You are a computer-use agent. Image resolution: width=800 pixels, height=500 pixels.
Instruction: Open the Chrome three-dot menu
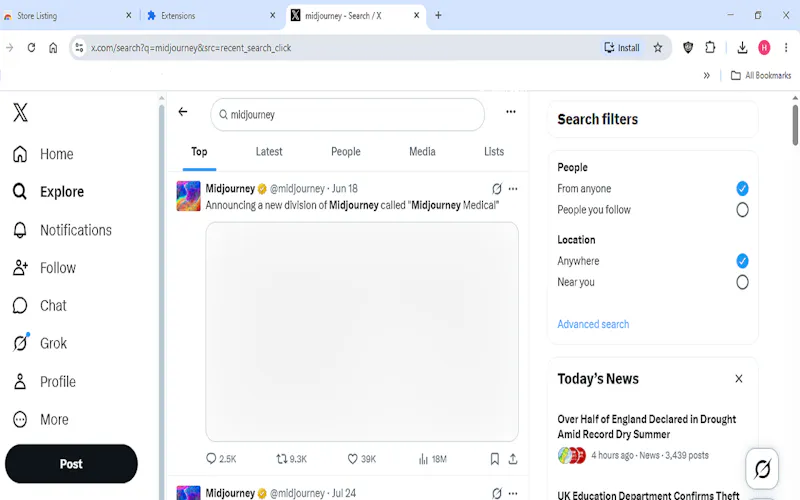pyautogui.click(x=786, y=47)
